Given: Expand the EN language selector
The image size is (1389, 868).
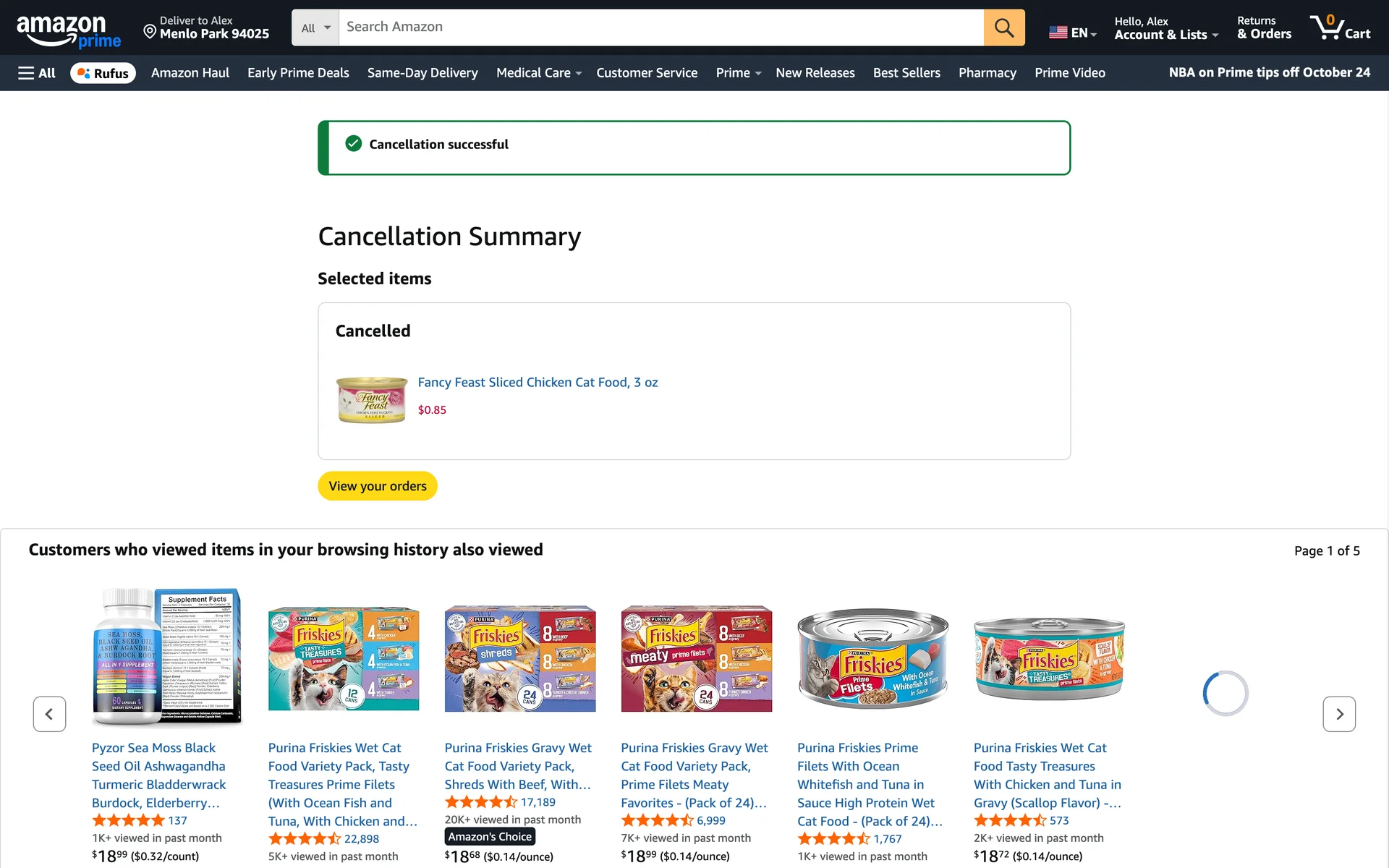Looking at the screenshot, I should click(1073, 33).
